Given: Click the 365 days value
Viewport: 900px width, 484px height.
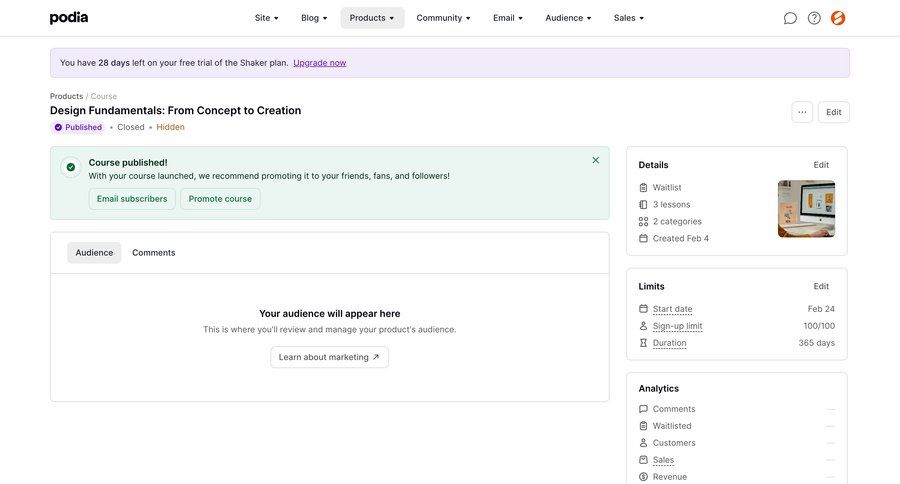Looking at the screenshot, I should [x=816, y=343].
